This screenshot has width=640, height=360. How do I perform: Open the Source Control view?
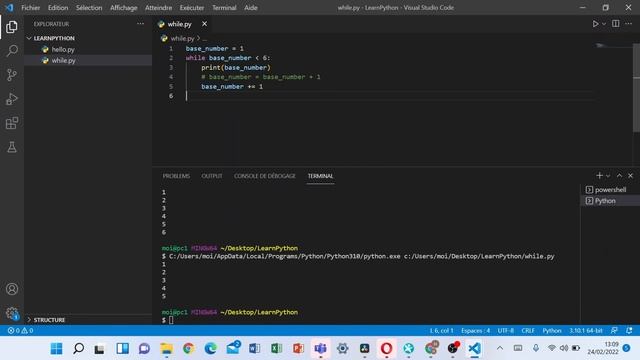click(x=12, y=75)
